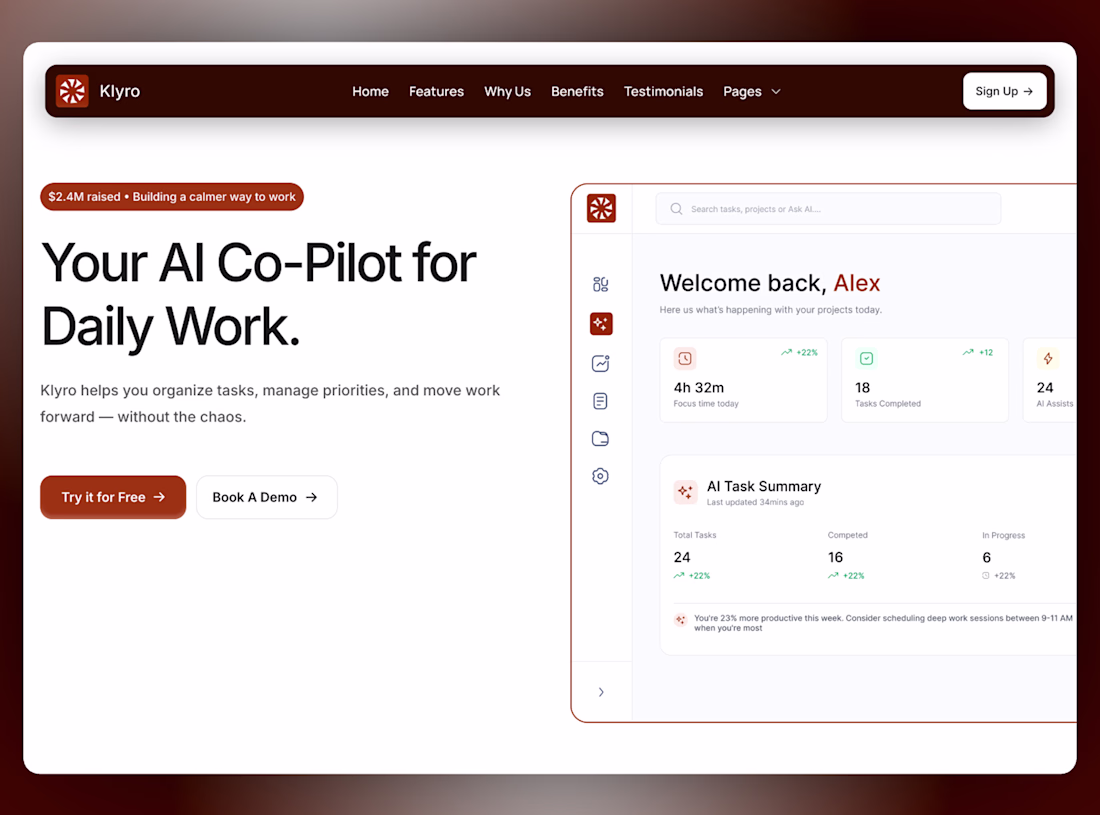Screen dimensions: 1100x815
Task: Select the highlighted AI sparkle sidebar icon
Action: coord(601,323)
